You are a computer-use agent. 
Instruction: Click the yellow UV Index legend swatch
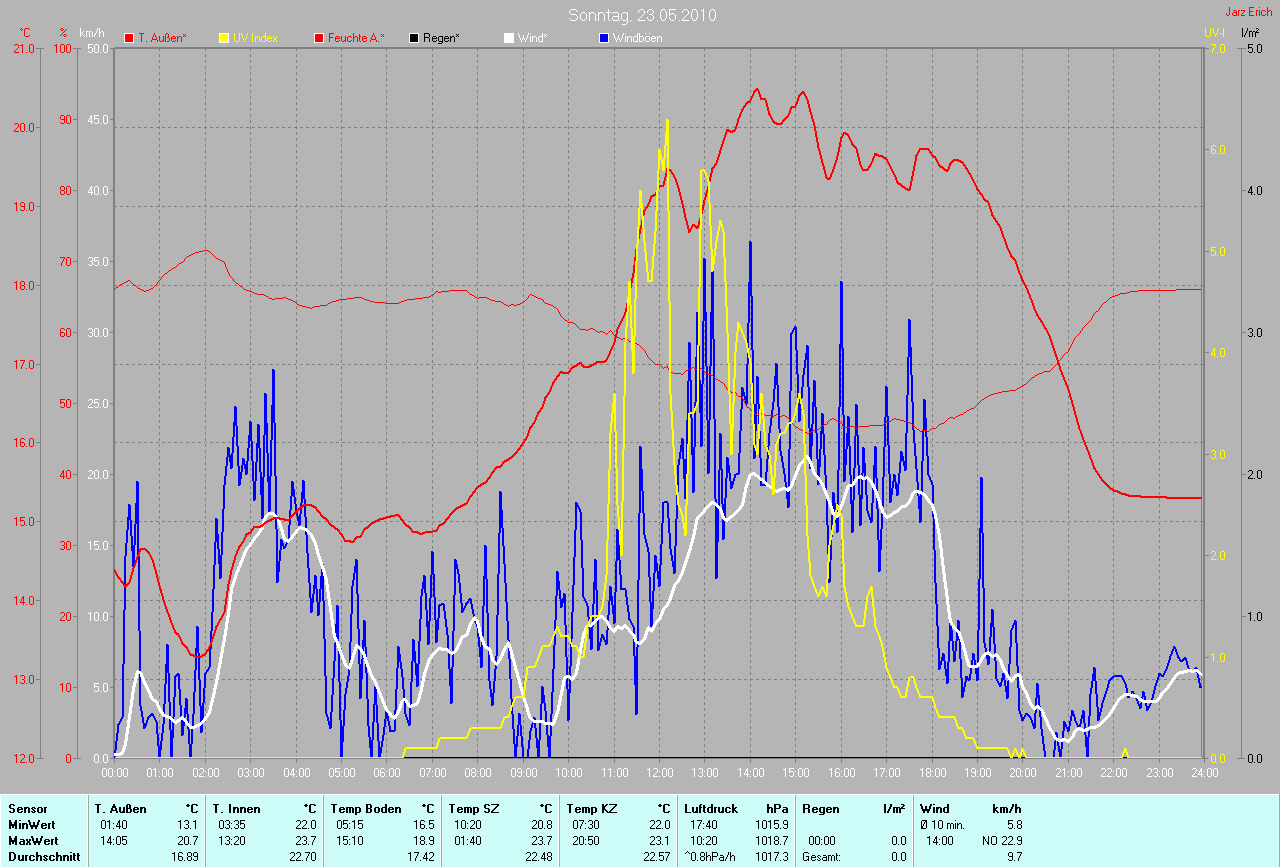tap(225, 38)
